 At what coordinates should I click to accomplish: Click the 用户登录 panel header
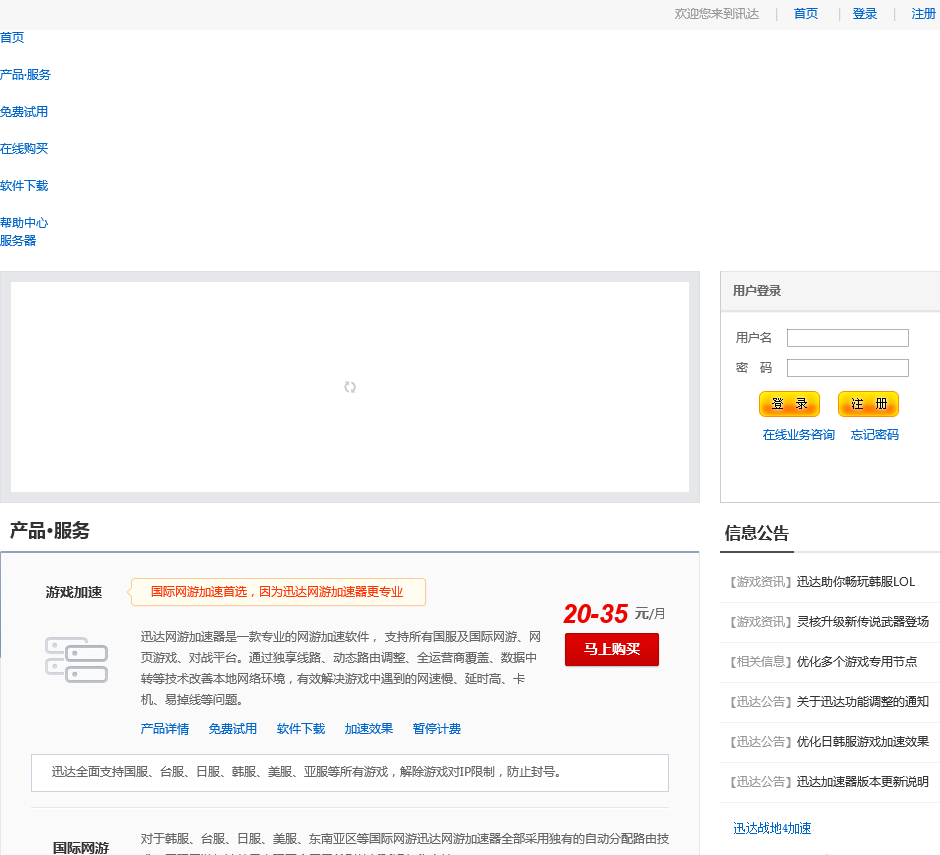click(x=830, y=291)
